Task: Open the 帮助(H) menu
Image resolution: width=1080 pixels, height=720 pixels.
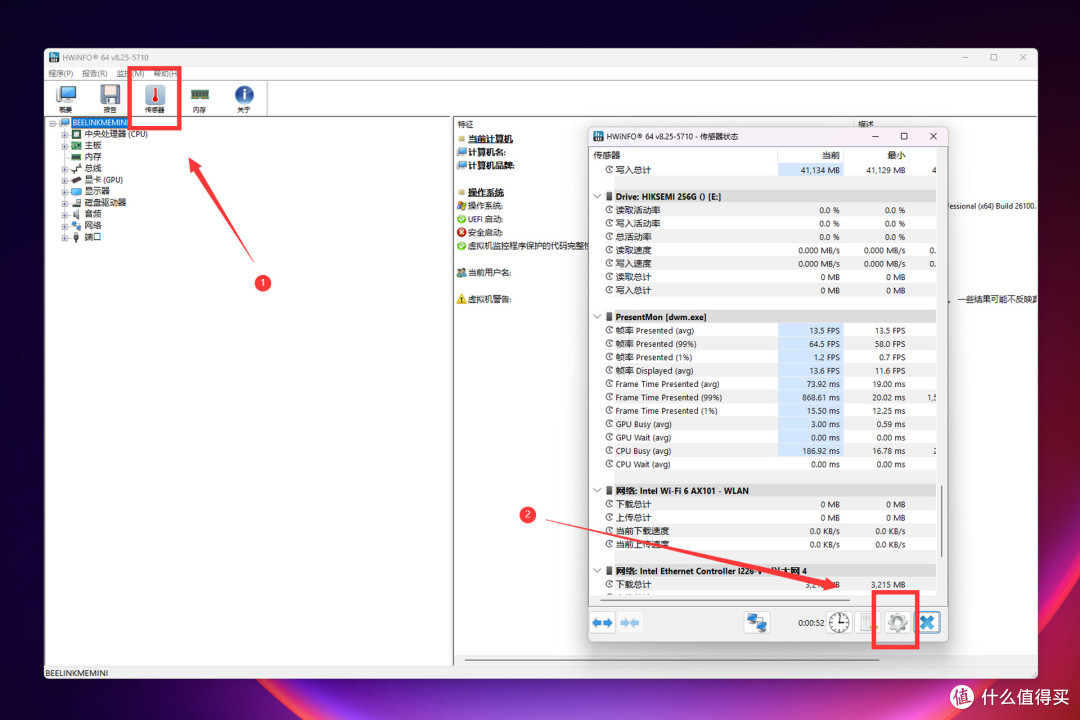Action: point(165,73)
